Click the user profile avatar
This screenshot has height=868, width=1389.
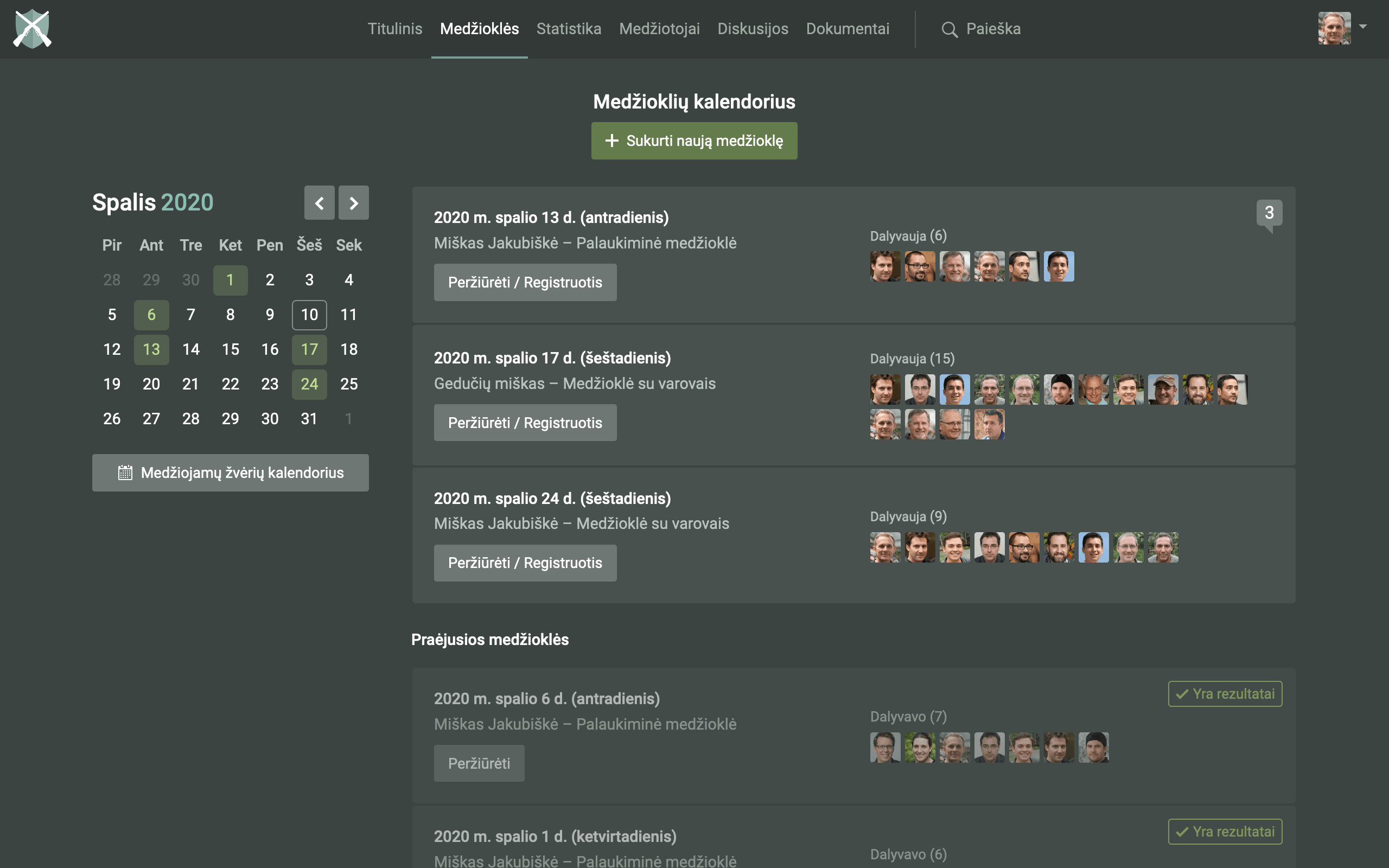(x=1334, y=28)
